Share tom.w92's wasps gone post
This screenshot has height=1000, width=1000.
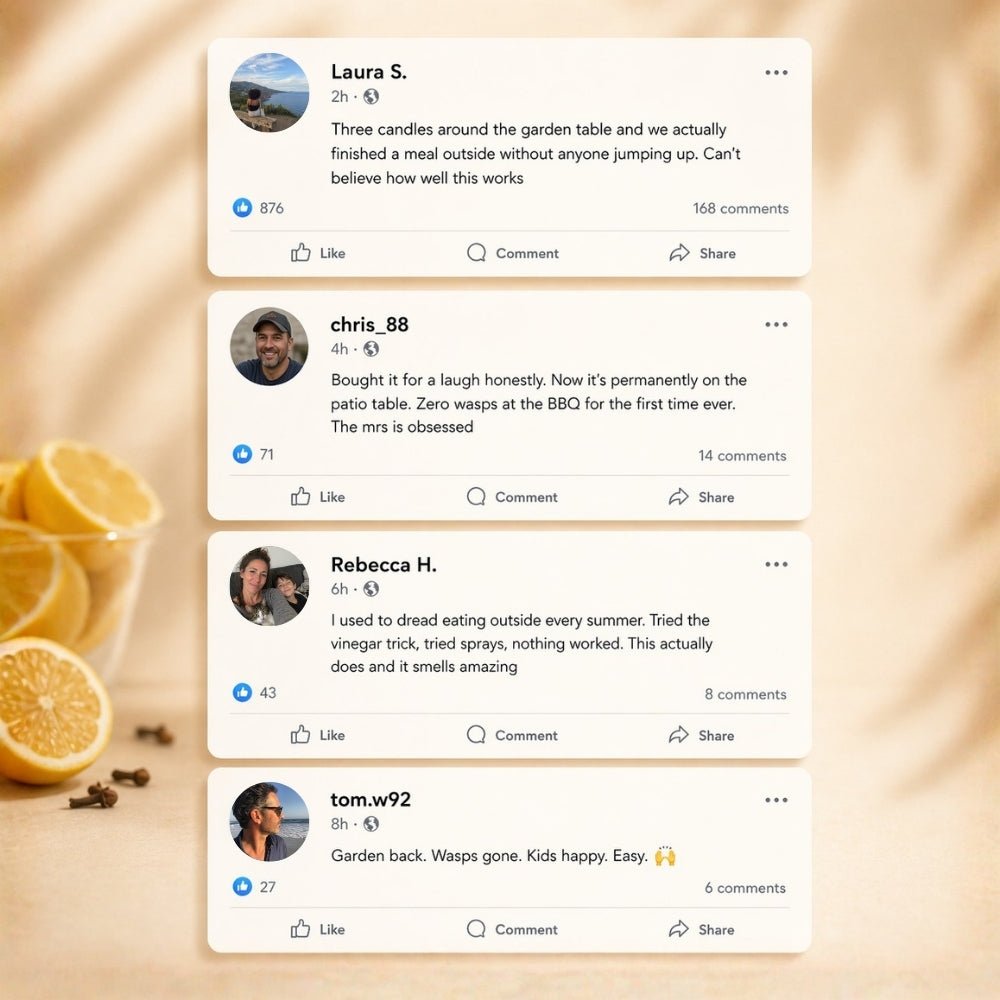pos(702,929)
